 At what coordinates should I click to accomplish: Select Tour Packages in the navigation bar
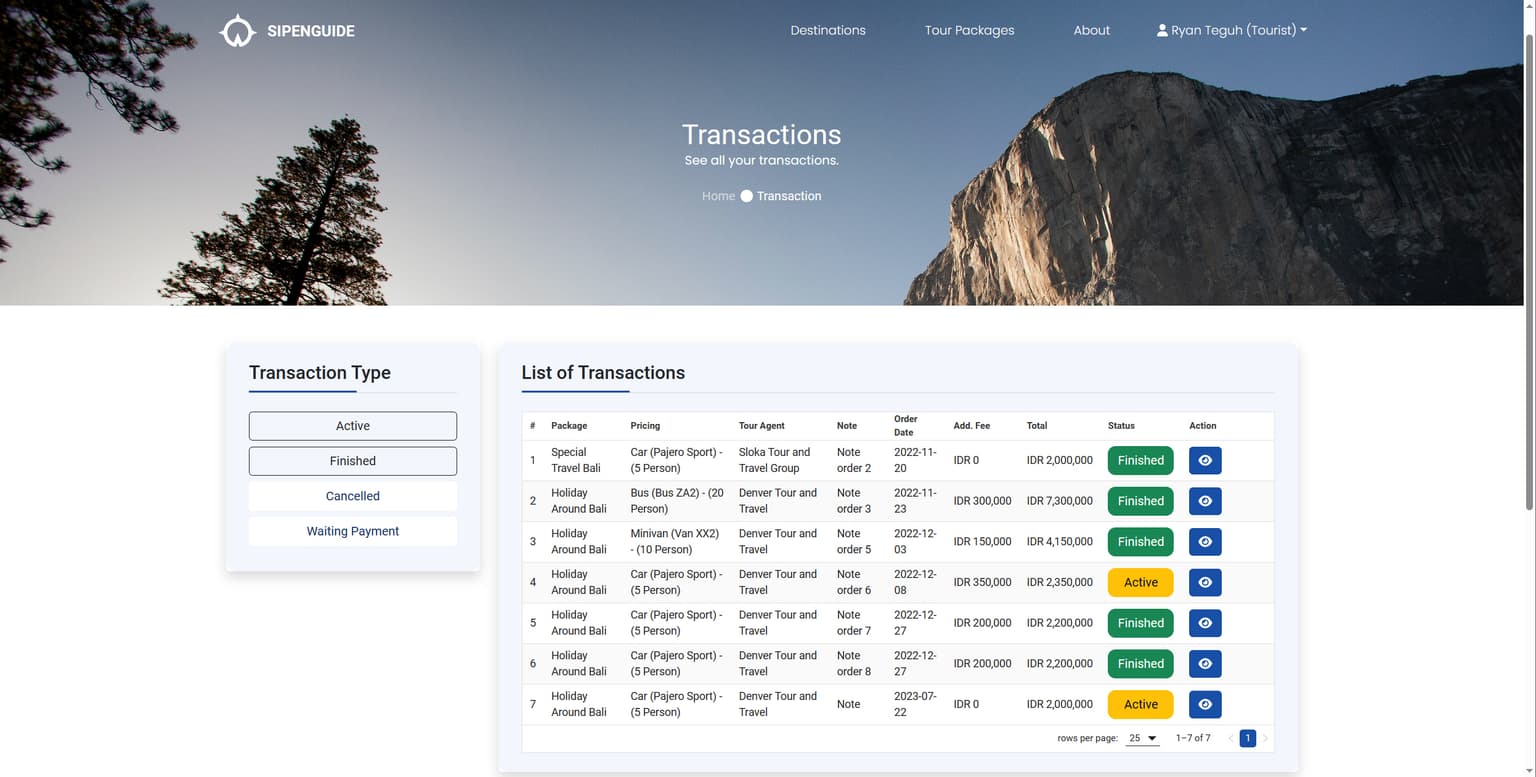[969, 30]
